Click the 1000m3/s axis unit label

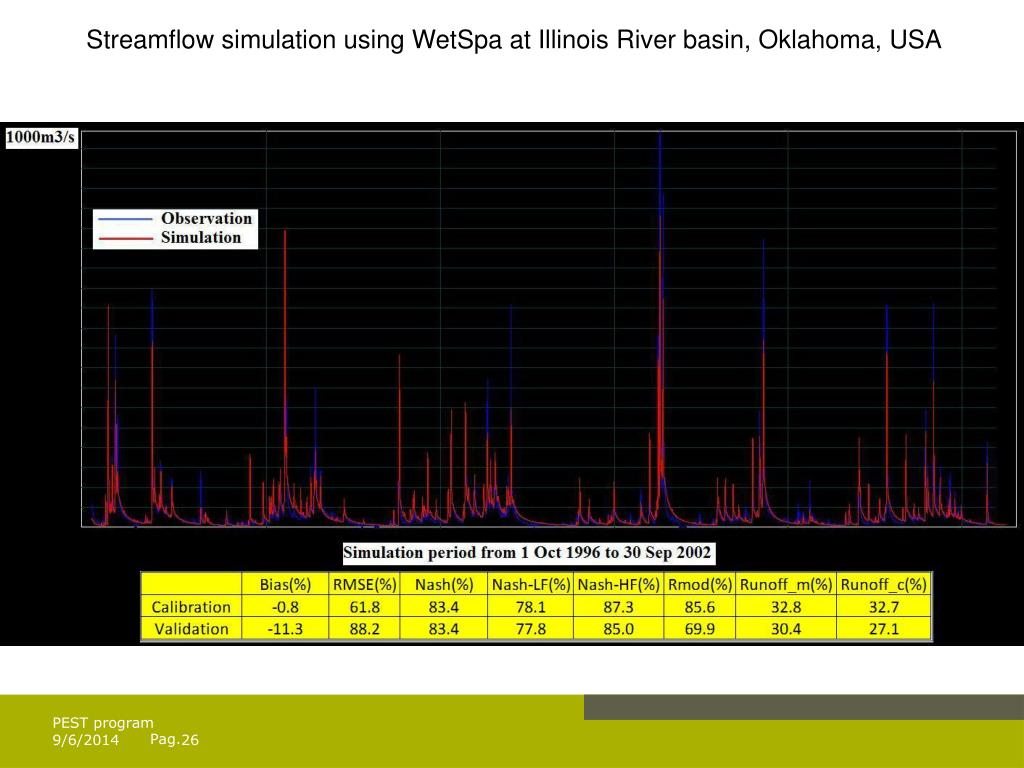pos(41,138)
